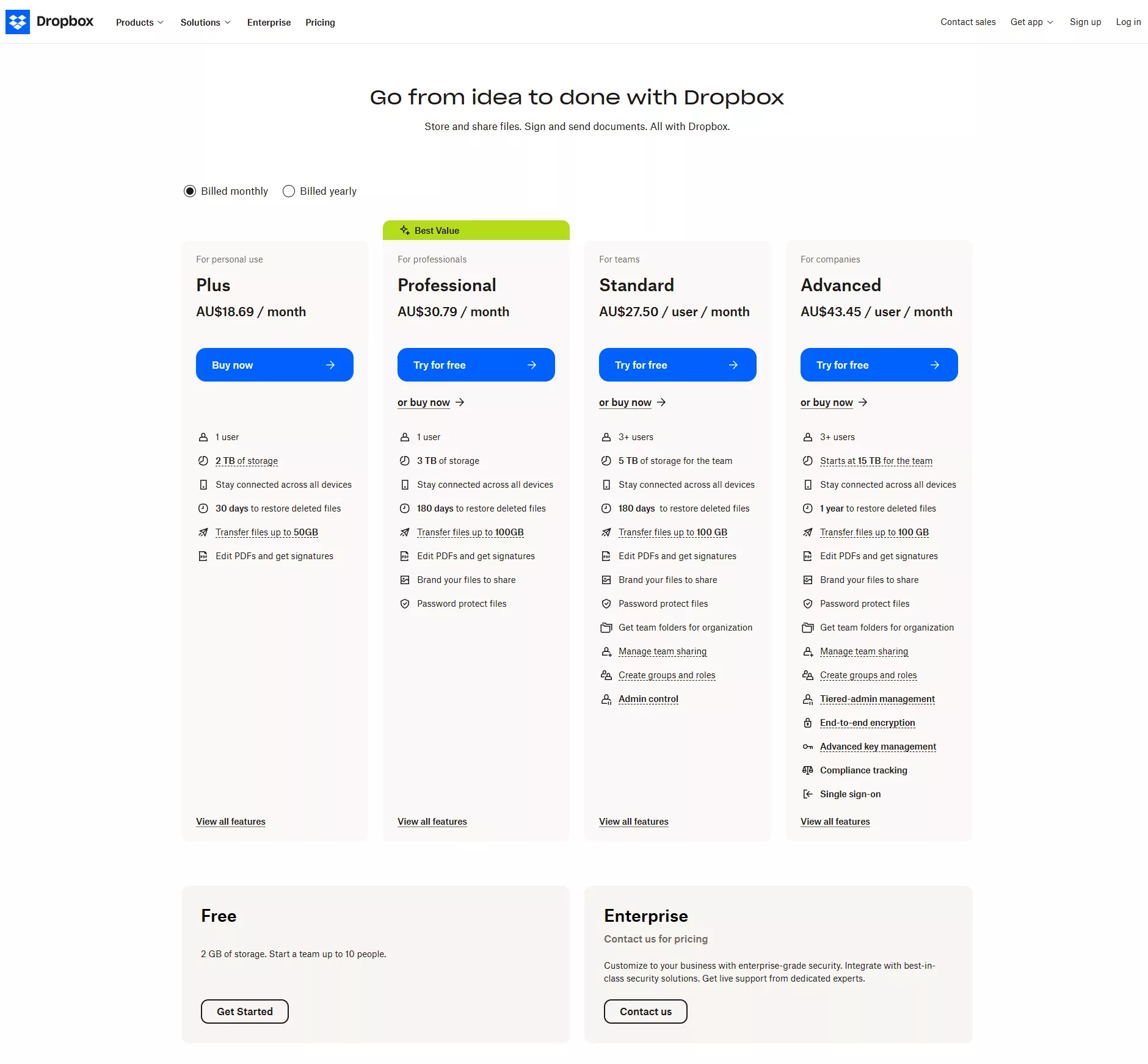Screen dimensions: 1148x1064
Task: Click the key icon beside Advanced key management
Action: point(807,747)
